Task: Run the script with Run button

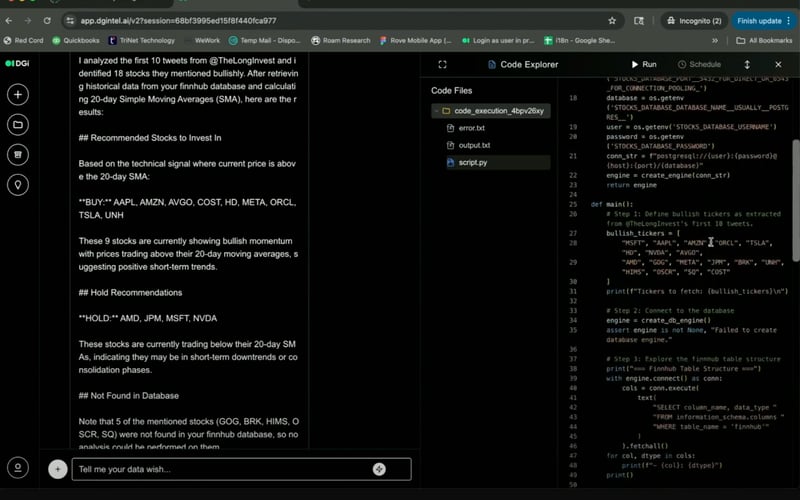Action: (x=644, y=64)
